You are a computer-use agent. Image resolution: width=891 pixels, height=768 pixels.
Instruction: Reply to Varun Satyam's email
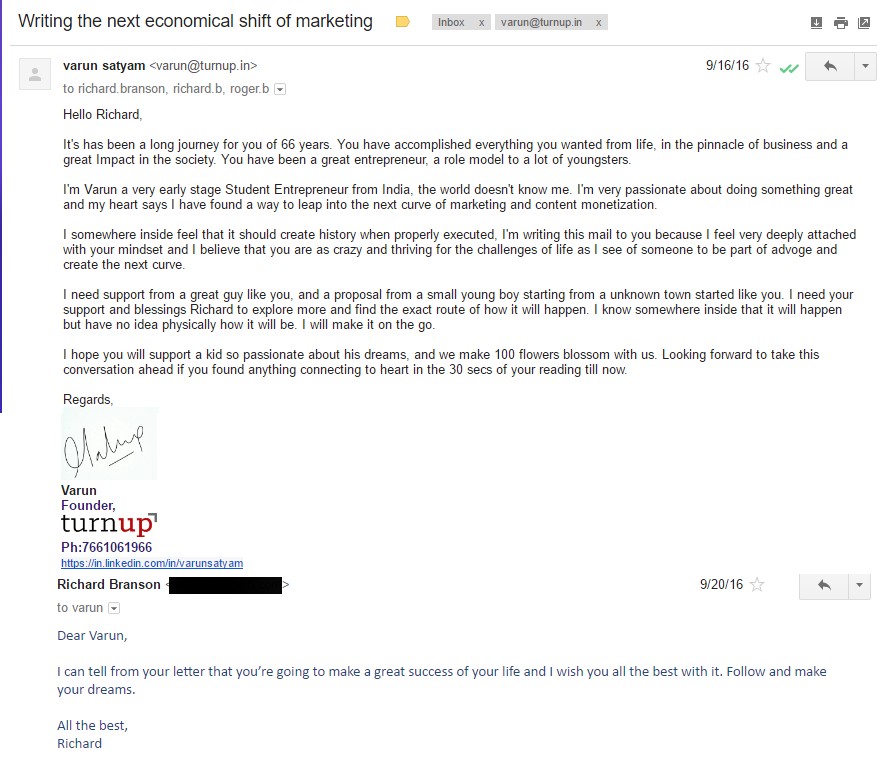(829, 66)
